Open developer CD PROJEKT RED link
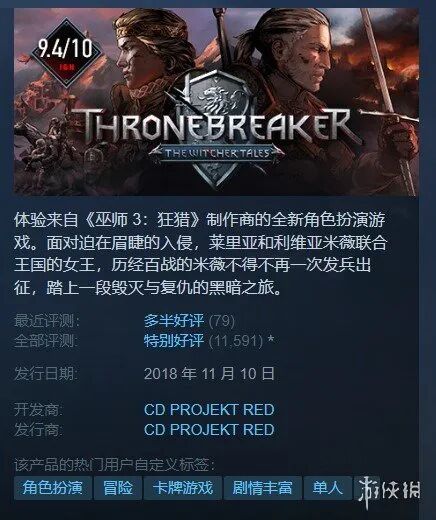Screen dimensions: 436x520 (209, 410)
